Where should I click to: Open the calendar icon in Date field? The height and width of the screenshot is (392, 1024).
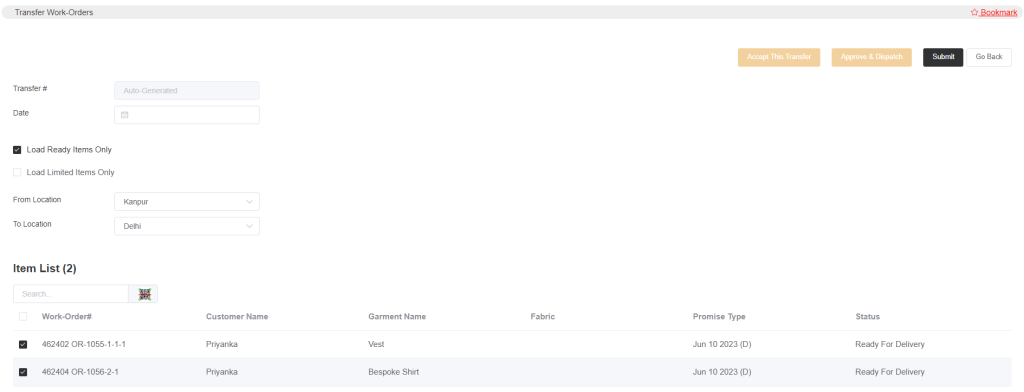pos(125,115)
